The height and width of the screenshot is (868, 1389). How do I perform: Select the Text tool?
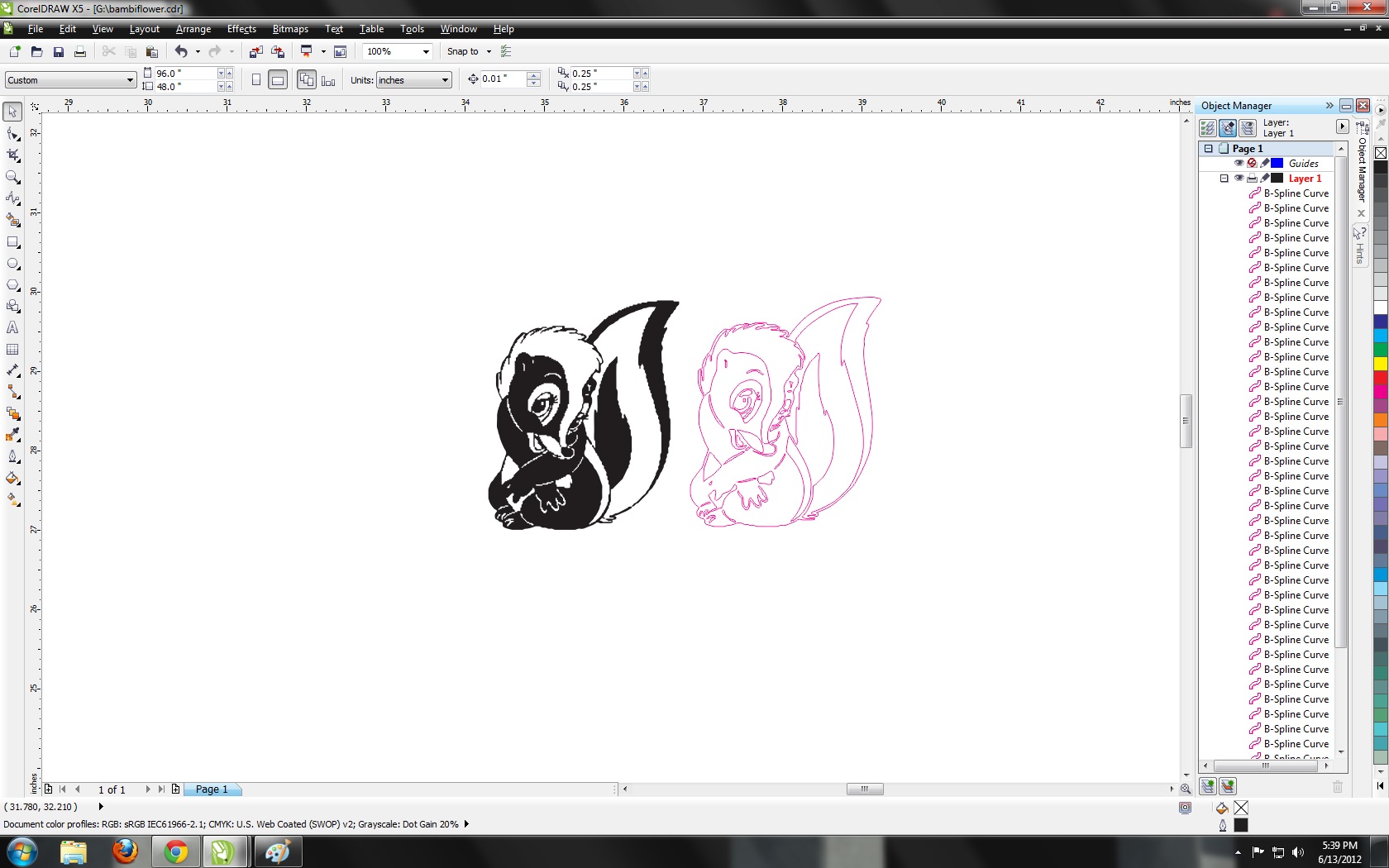(12, 328)
